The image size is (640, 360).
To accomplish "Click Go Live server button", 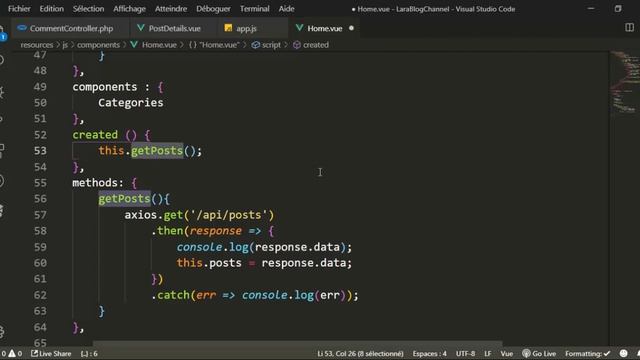I will (539, 353).
